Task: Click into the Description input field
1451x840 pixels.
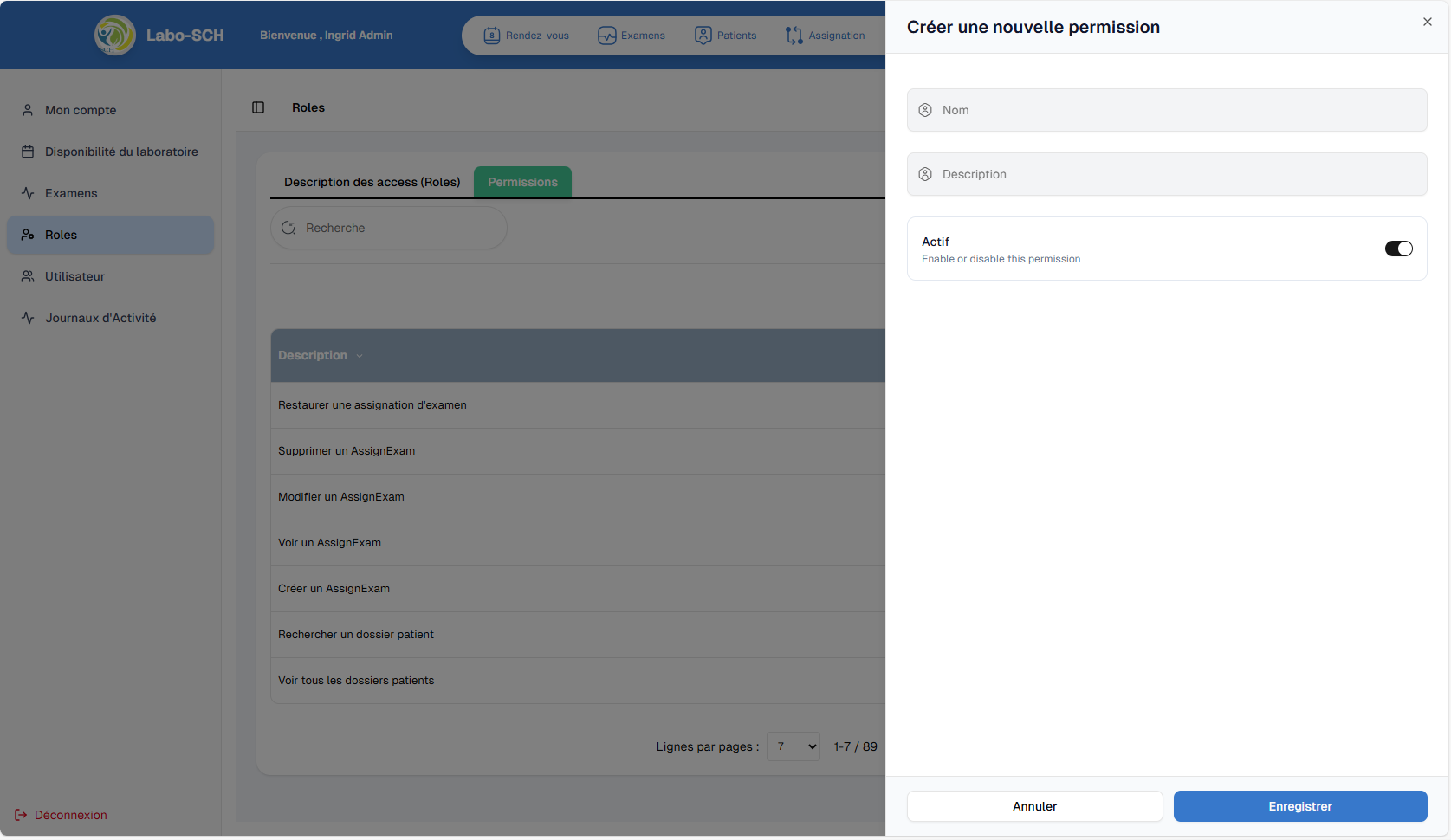Action: click(1178, 174)
